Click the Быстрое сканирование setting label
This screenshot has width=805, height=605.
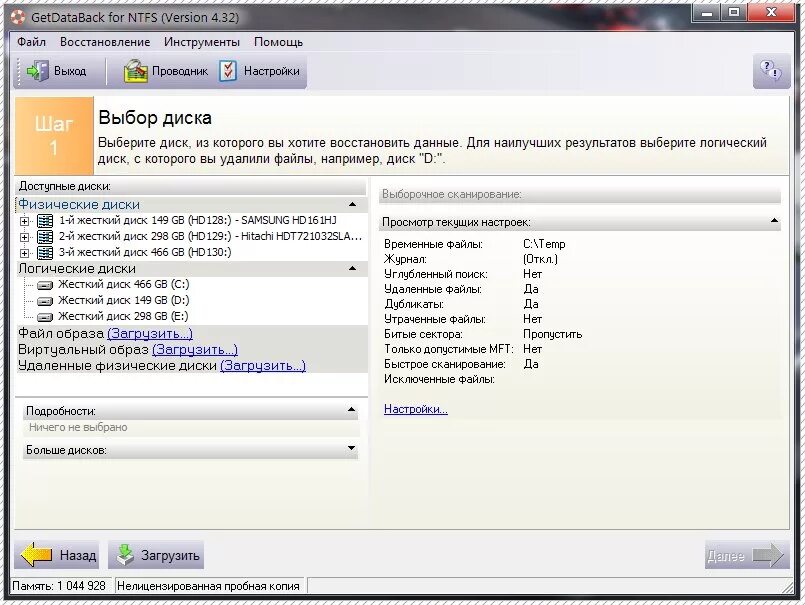pyautogui.click(x=445, y=364)
